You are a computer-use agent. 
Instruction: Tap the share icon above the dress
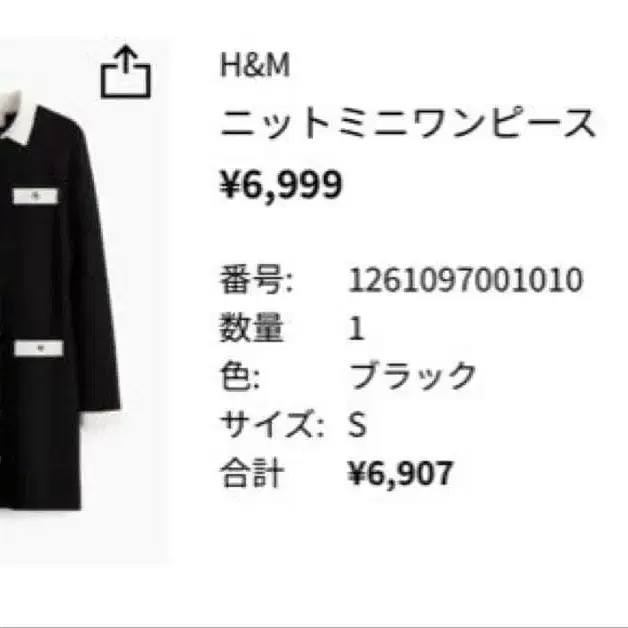pyautogui.click(x=126, y=72)
